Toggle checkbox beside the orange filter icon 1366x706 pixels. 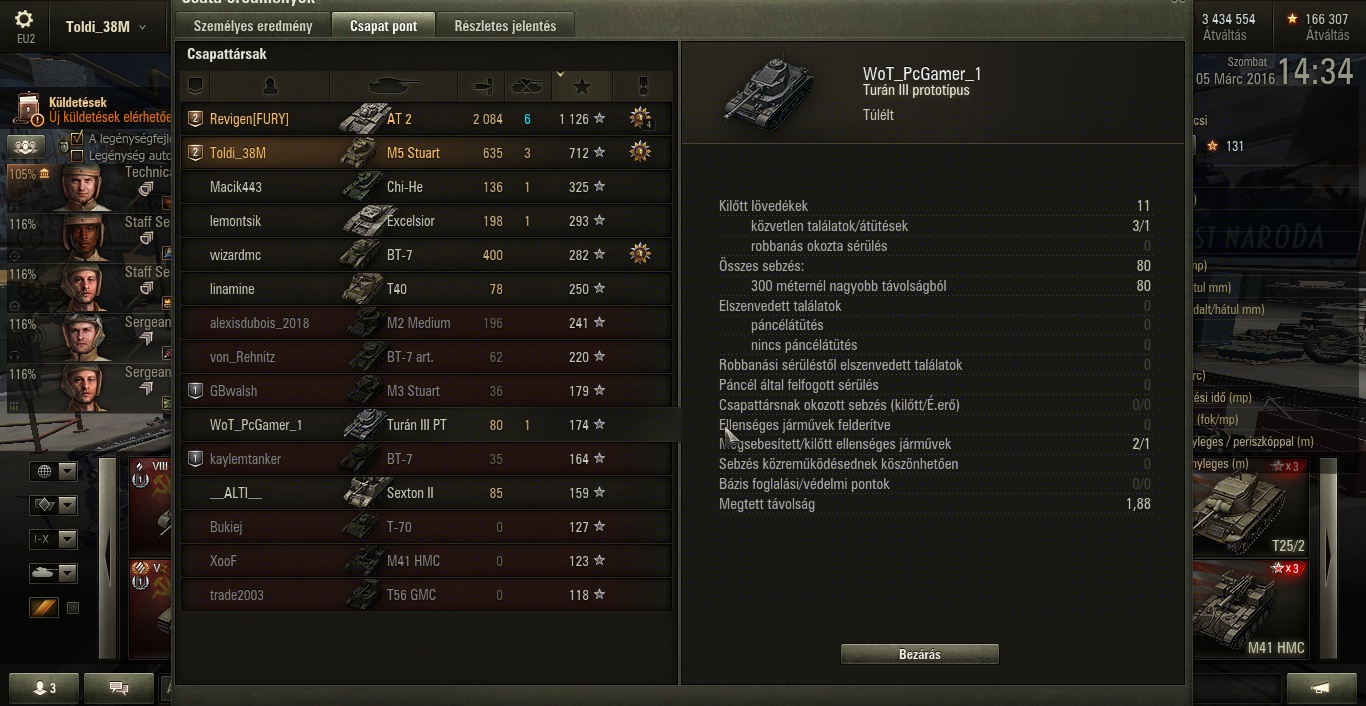point(72,607)
